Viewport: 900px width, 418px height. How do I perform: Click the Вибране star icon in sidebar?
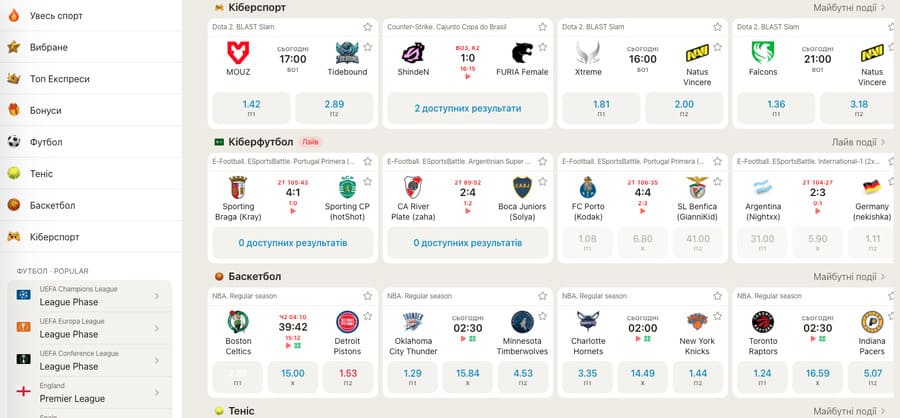click(14, 47)
